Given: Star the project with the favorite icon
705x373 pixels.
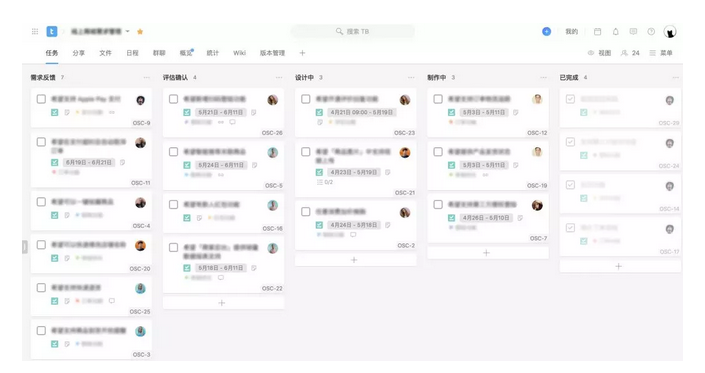Looking at the screenshot, I should (140, 31).
